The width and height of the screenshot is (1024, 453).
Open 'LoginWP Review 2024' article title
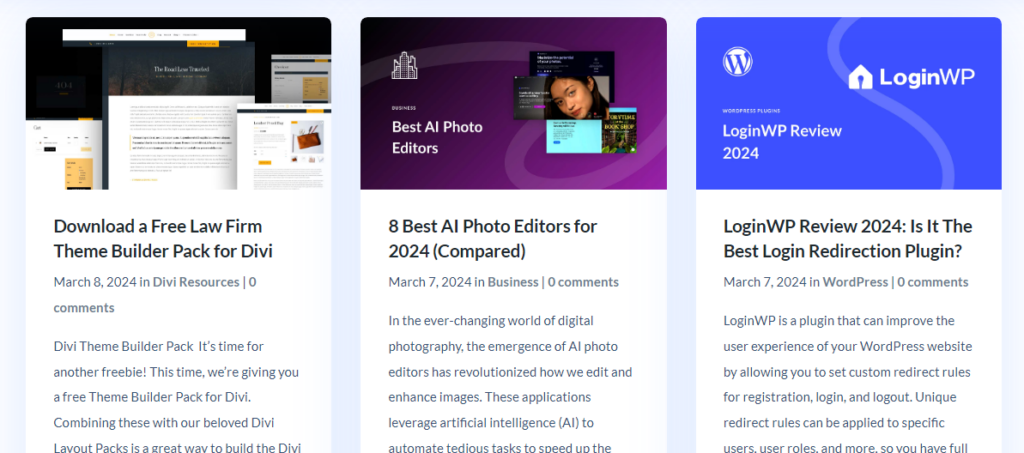point(848,238)
